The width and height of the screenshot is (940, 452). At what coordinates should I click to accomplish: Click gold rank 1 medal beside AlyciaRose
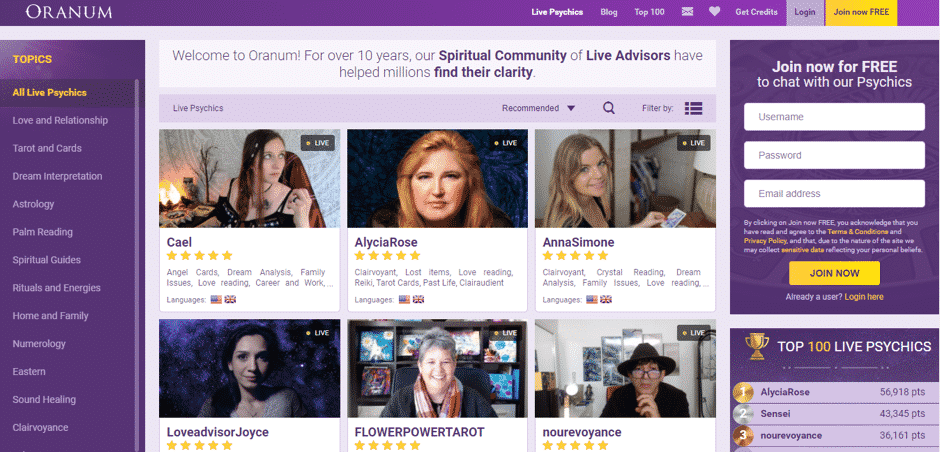[x=743, y=393]
